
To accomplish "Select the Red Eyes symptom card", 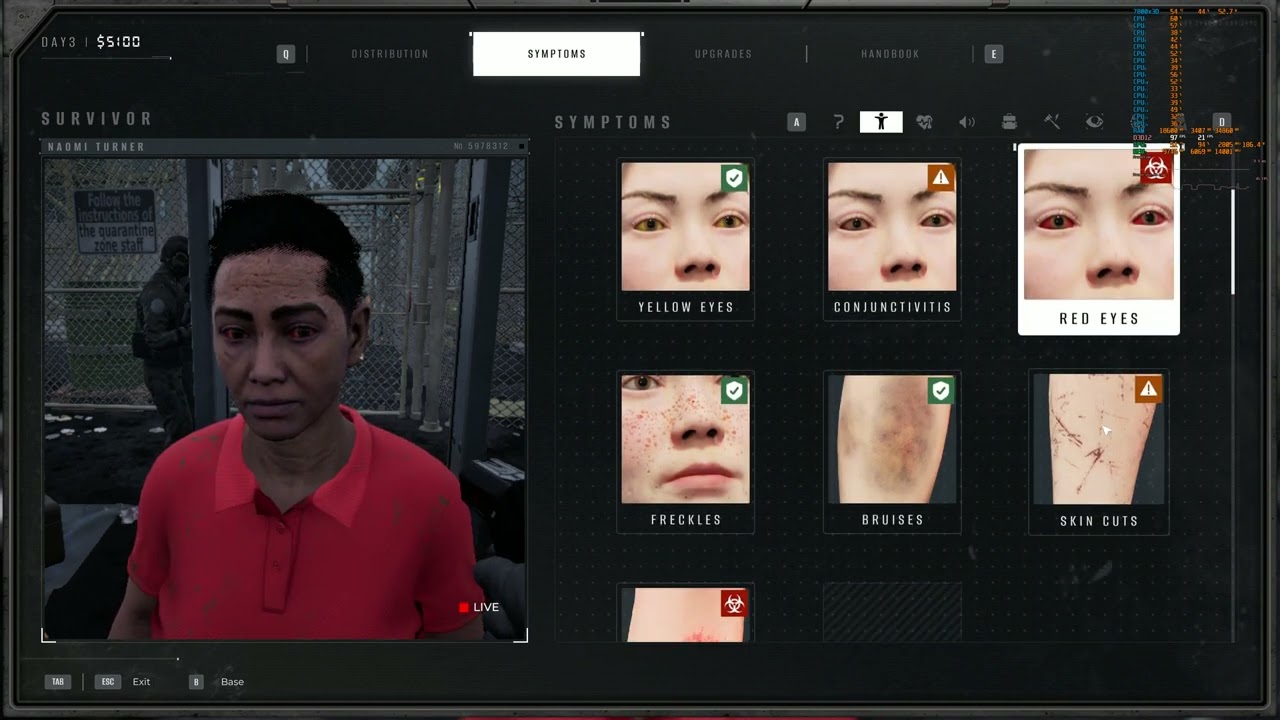I will [x=1099, y=240].
